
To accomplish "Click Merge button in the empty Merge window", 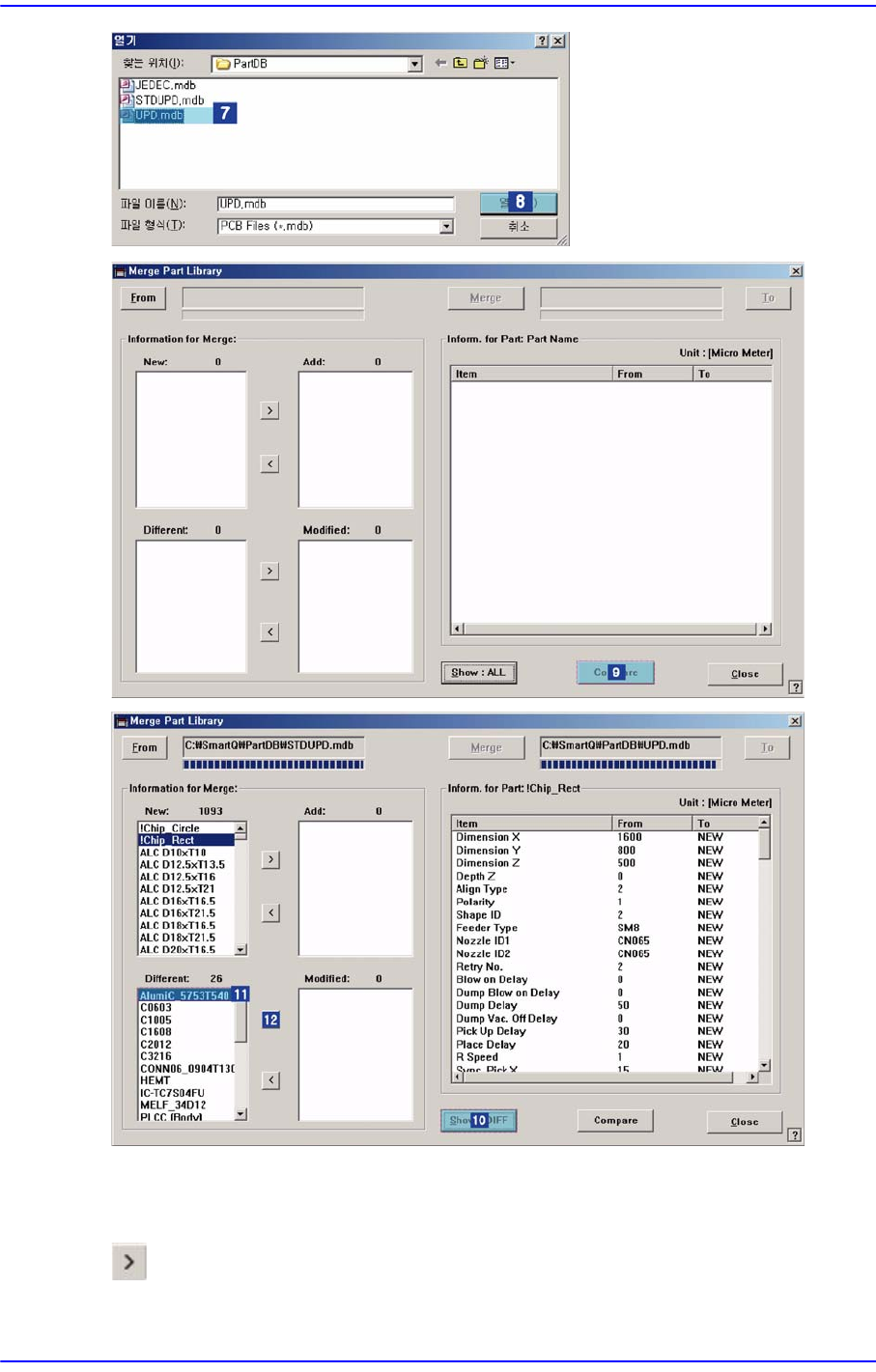I will [486, 298].
